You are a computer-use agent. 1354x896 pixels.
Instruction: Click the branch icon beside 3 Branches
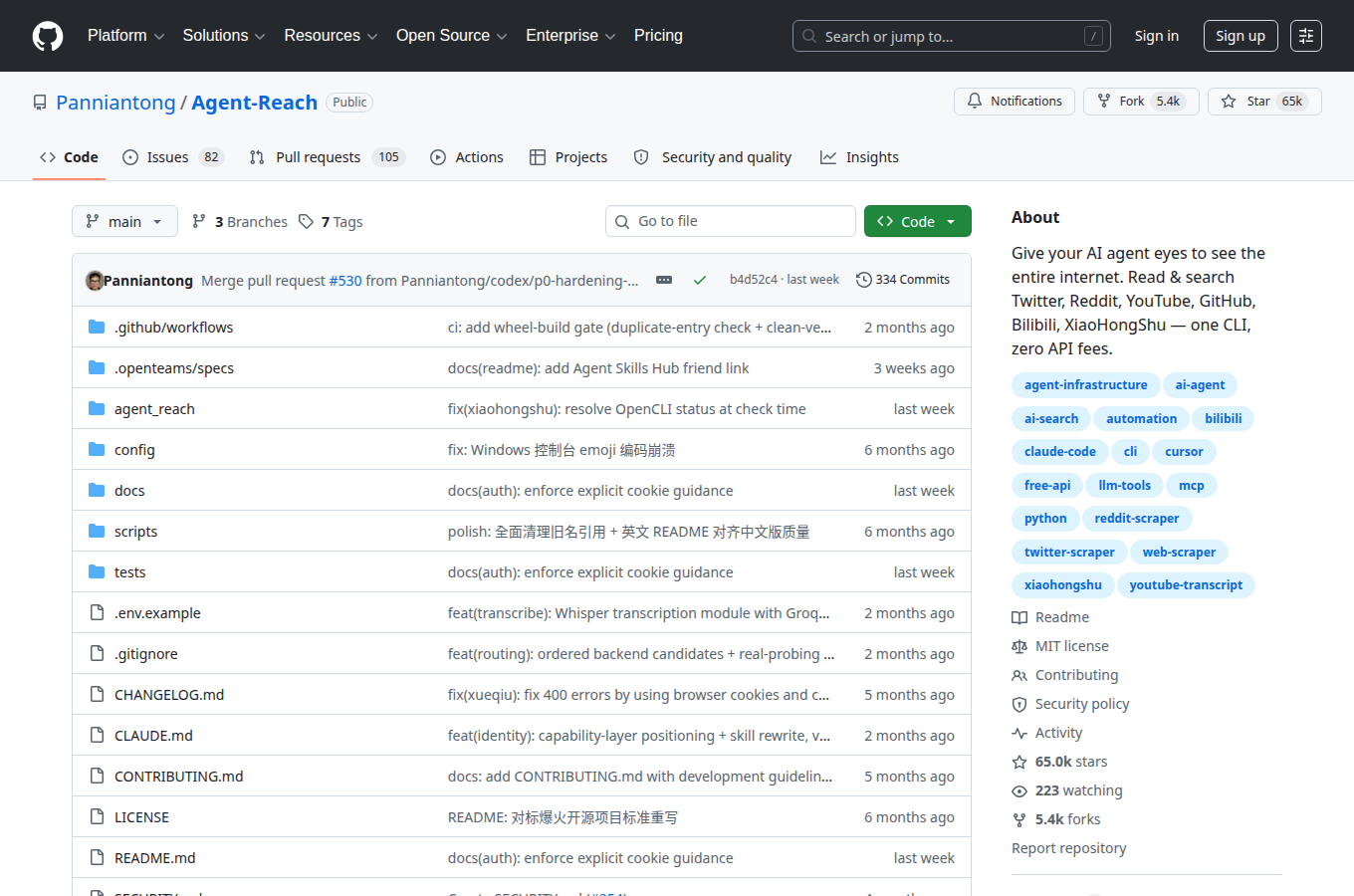(x=199, y=221)
